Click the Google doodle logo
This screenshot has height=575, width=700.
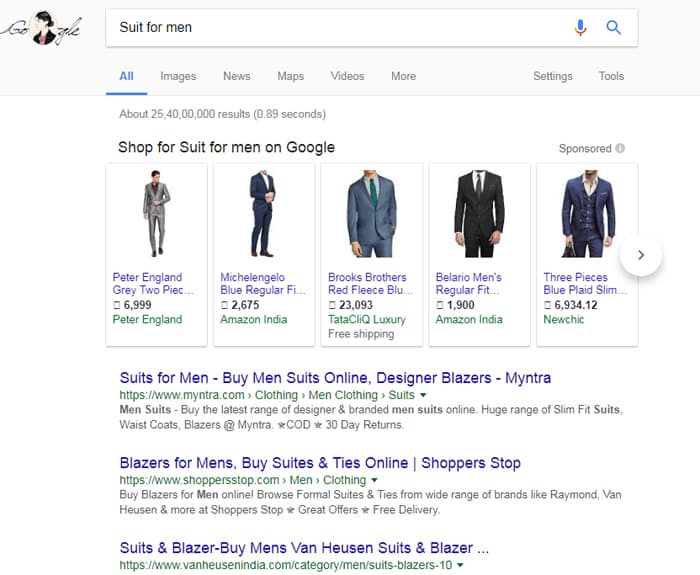point(42,28)
